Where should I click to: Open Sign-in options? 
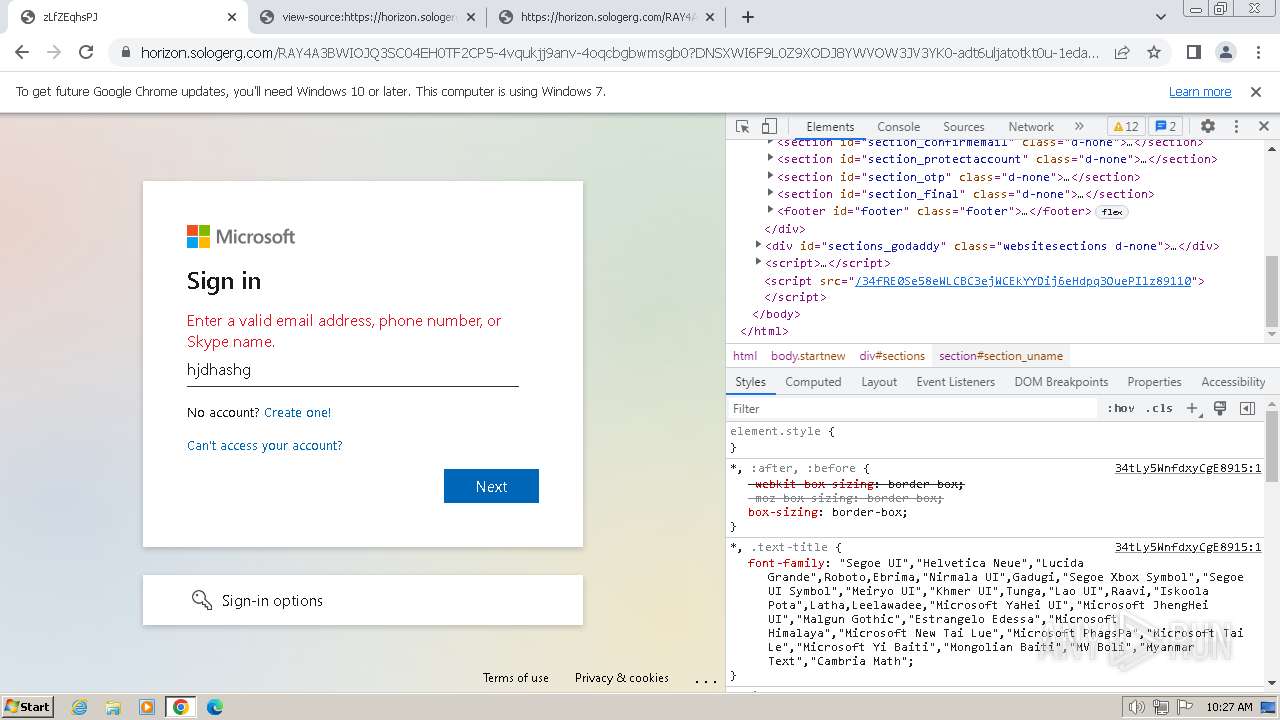(363, 600)
